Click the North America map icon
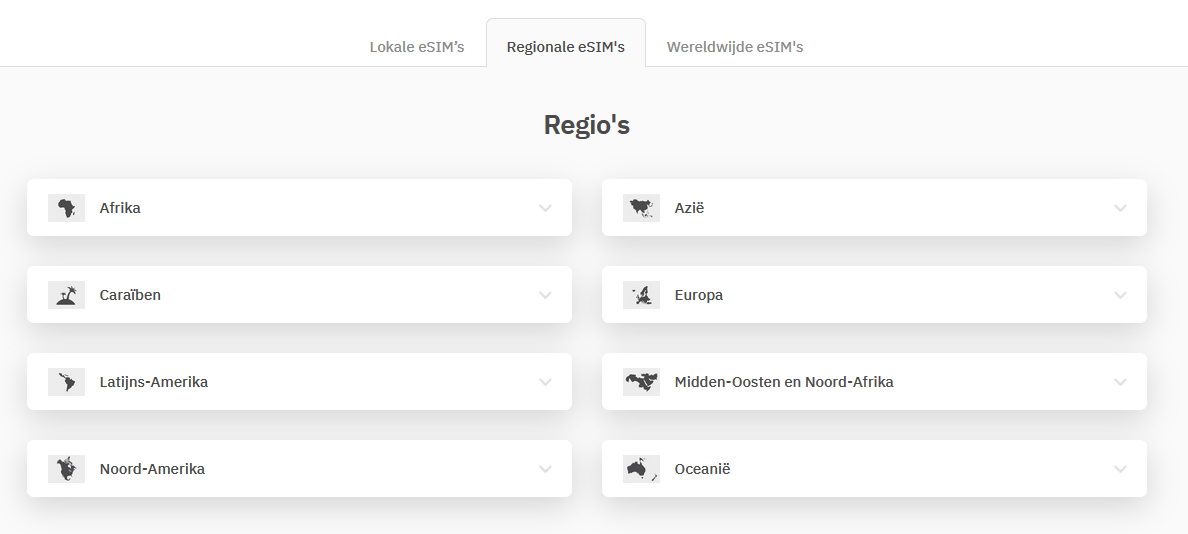 66,469
